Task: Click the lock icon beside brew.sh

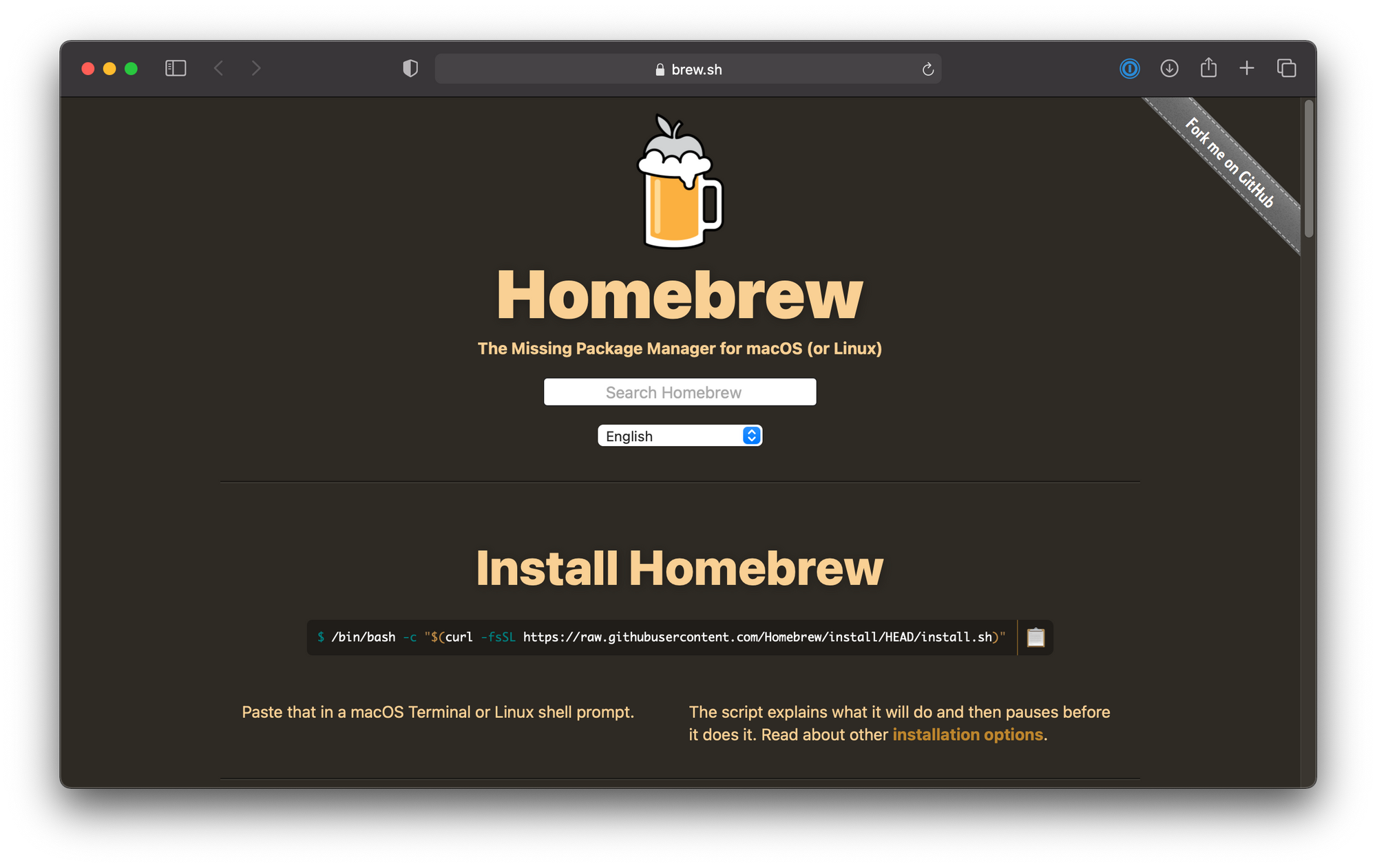Action: [x=660, y=70]
